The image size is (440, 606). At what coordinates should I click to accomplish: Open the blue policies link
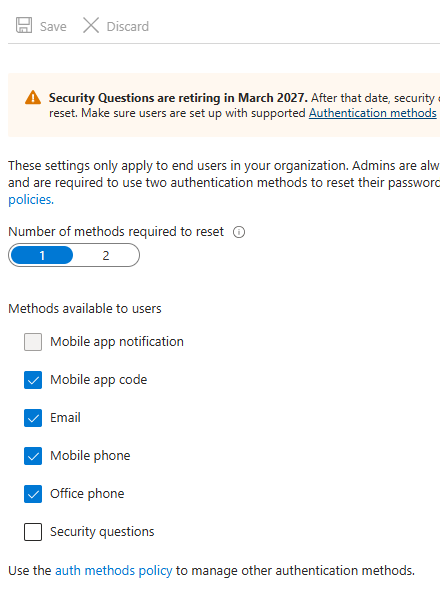pos(31,199)
